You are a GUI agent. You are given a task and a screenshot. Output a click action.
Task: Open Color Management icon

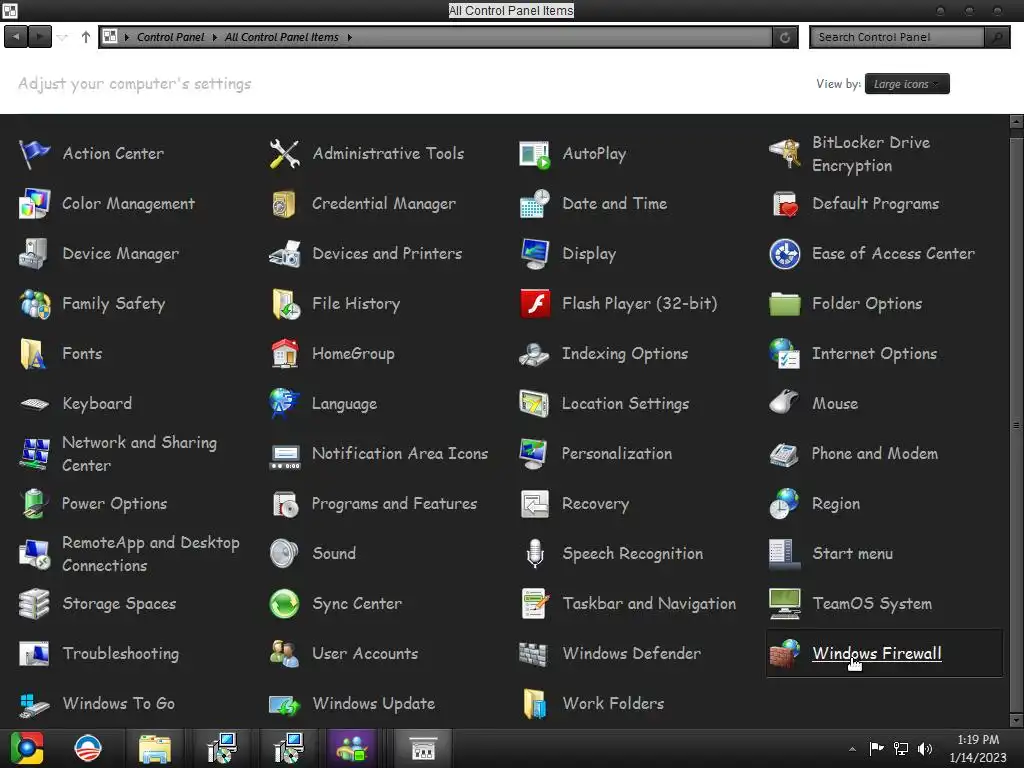click(34, 204)
